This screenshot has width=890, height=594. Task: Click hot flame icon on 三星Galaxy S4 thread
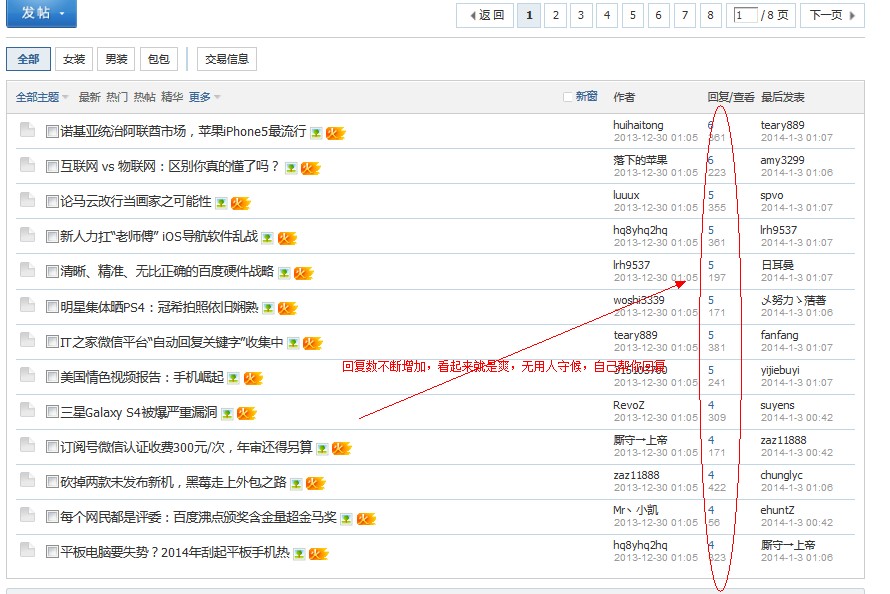pyautogui.click(x=246, y=414)
